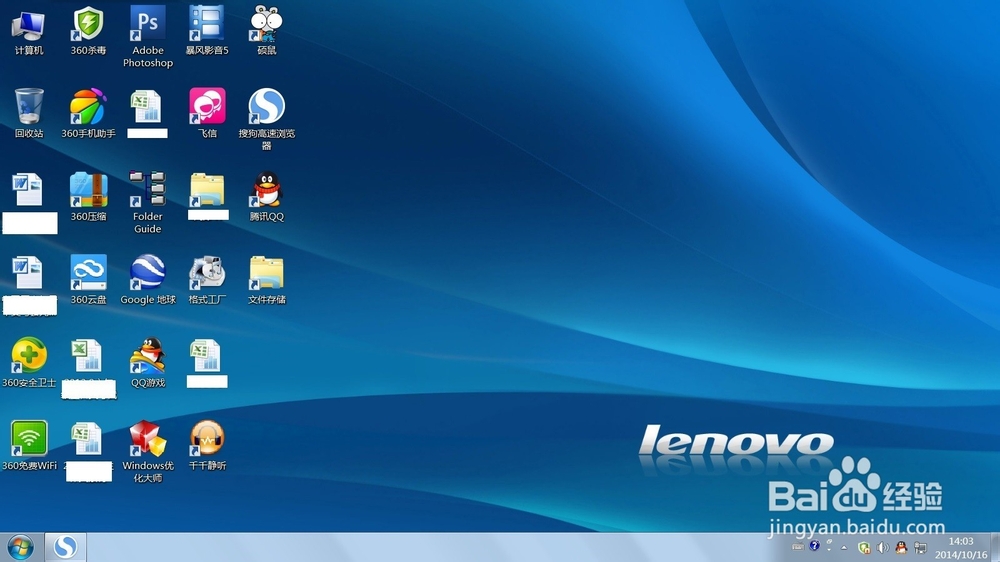Open QQ游戏 shortcut
This screenshot has width=1000, height=562.
pyautogui.click(x=147, y=362)
